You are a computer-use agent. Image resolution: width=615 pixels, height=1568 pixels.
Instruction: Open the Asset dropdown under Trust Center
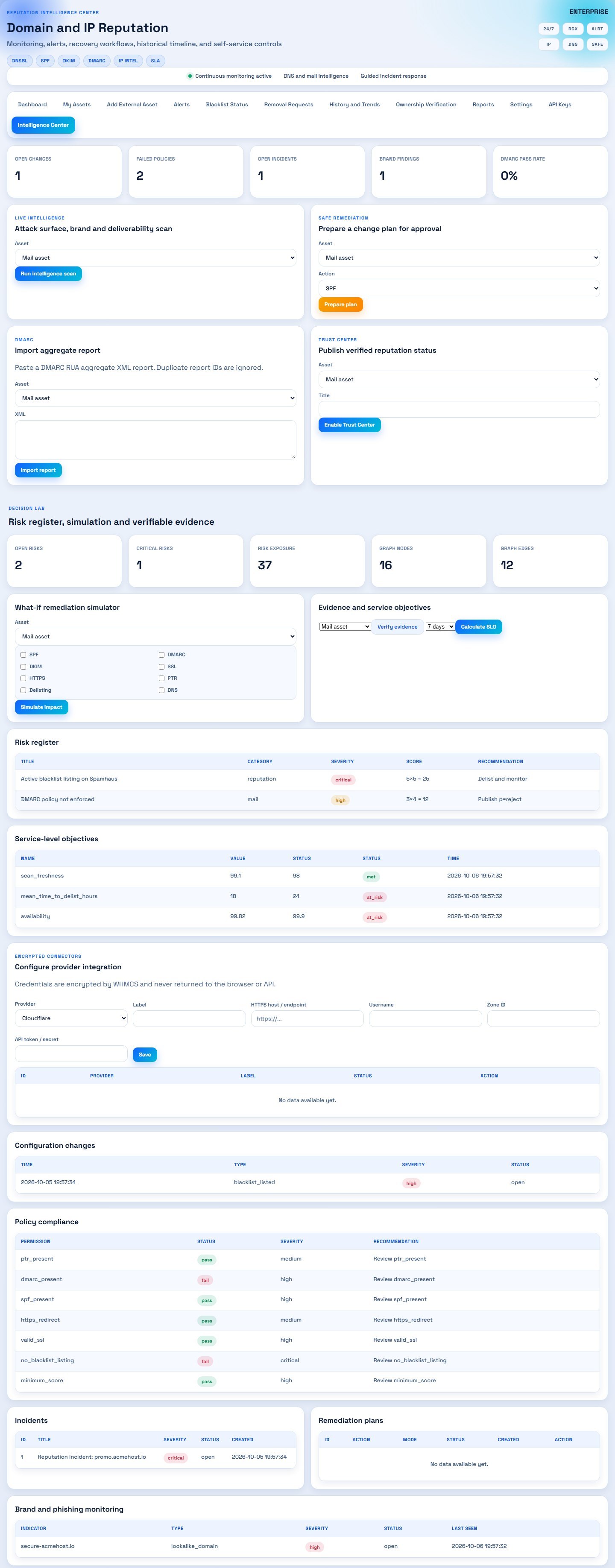pyautogui.click(x=459, y=379)
